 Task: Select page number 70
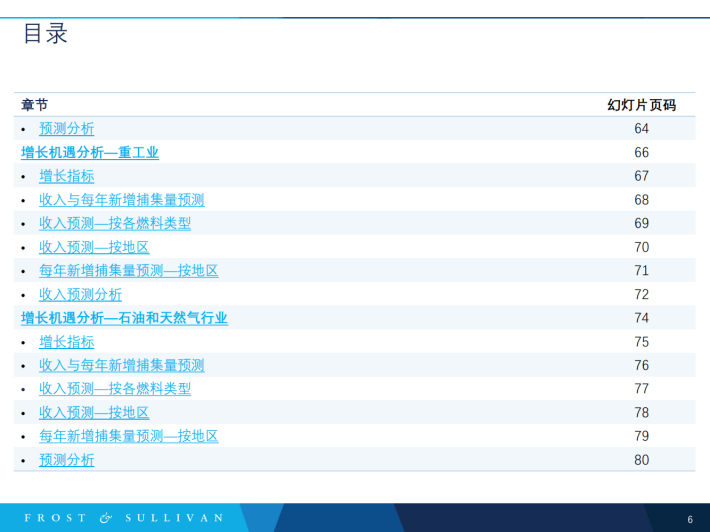pyautogui.click(x=642, y=247)
